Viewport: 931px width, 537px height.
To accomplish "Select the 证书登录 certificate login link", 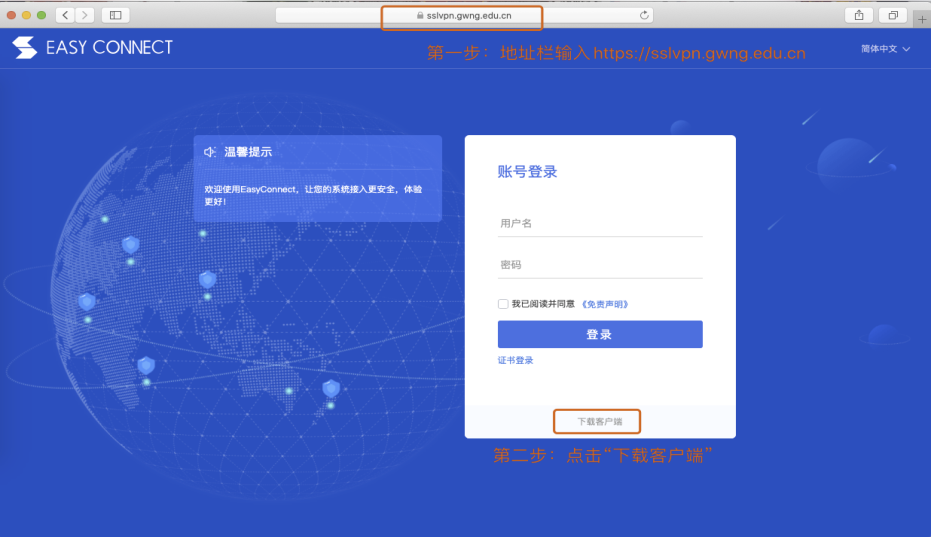I will pos(516,360).
